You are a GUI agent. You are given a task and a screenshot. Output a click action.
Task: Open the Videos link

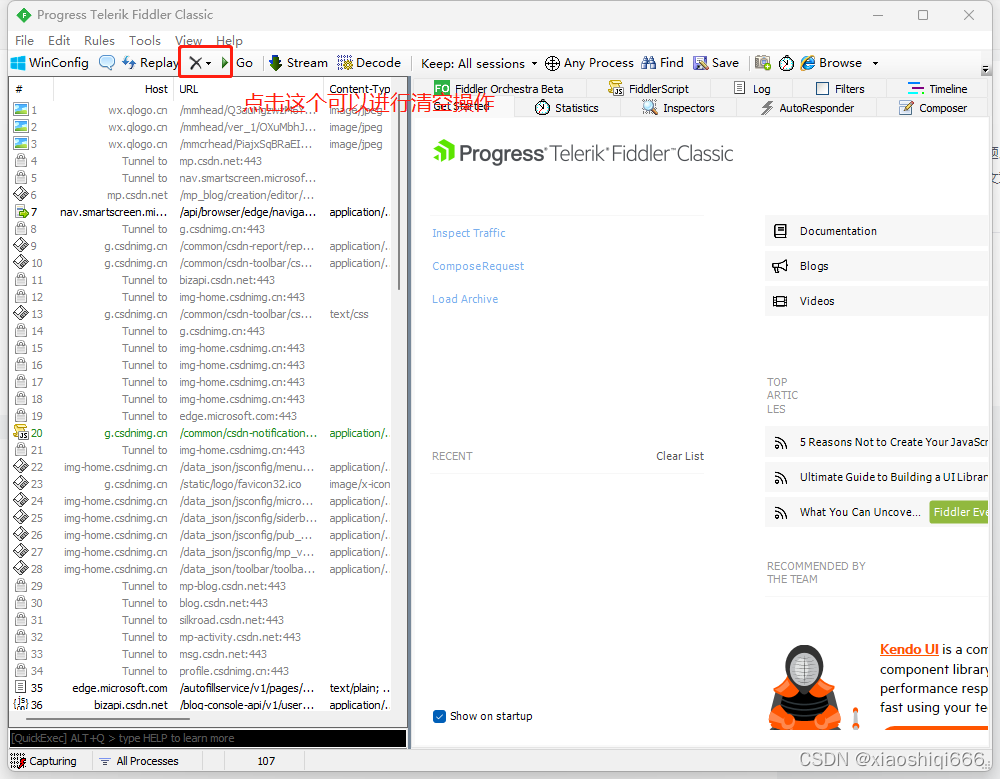coord(876,301)
